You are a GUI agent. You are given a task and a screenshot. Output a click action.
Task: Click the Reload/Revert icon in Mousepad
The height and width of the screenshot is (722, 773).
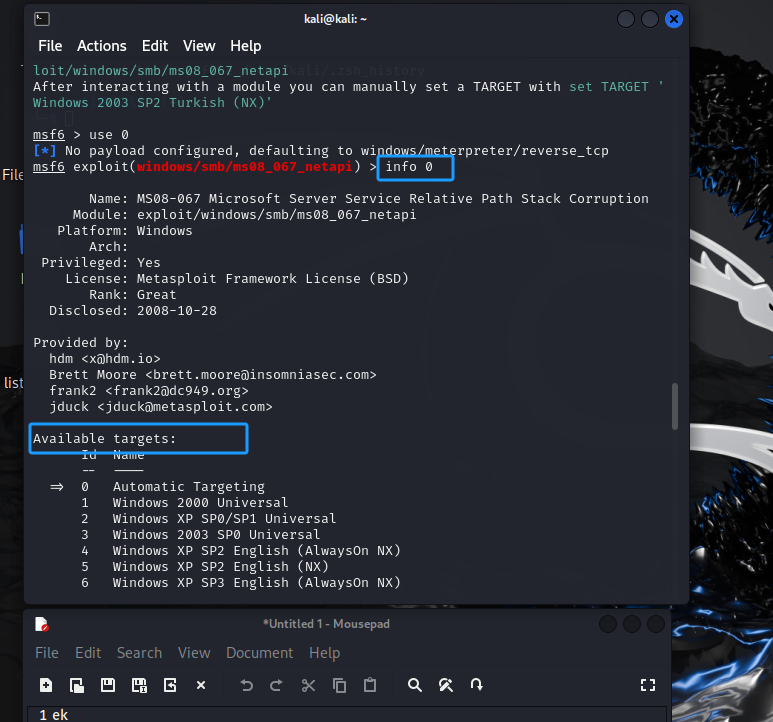click(170, 685)
